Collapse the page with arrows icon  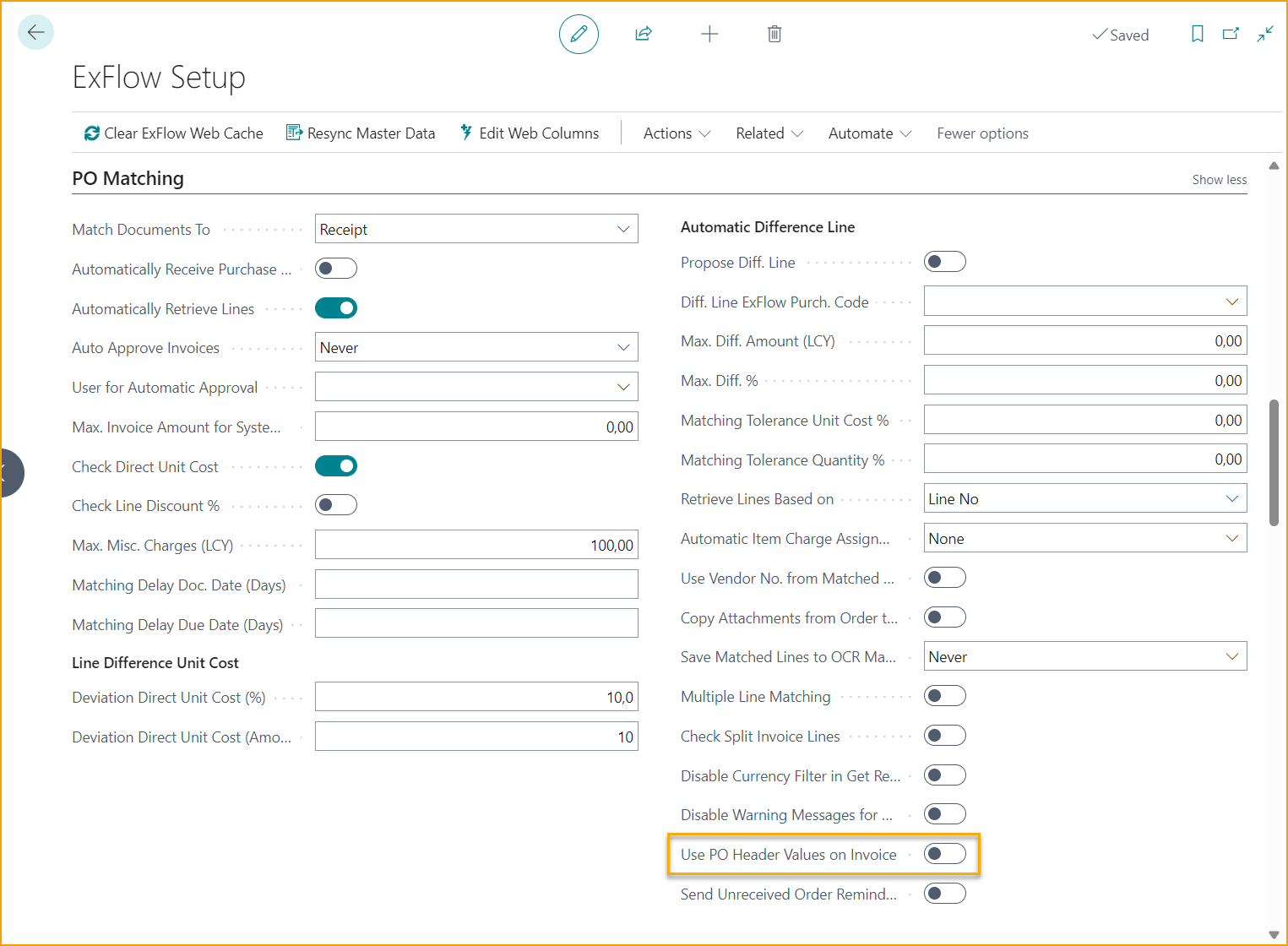click(x=1265, y=34)
